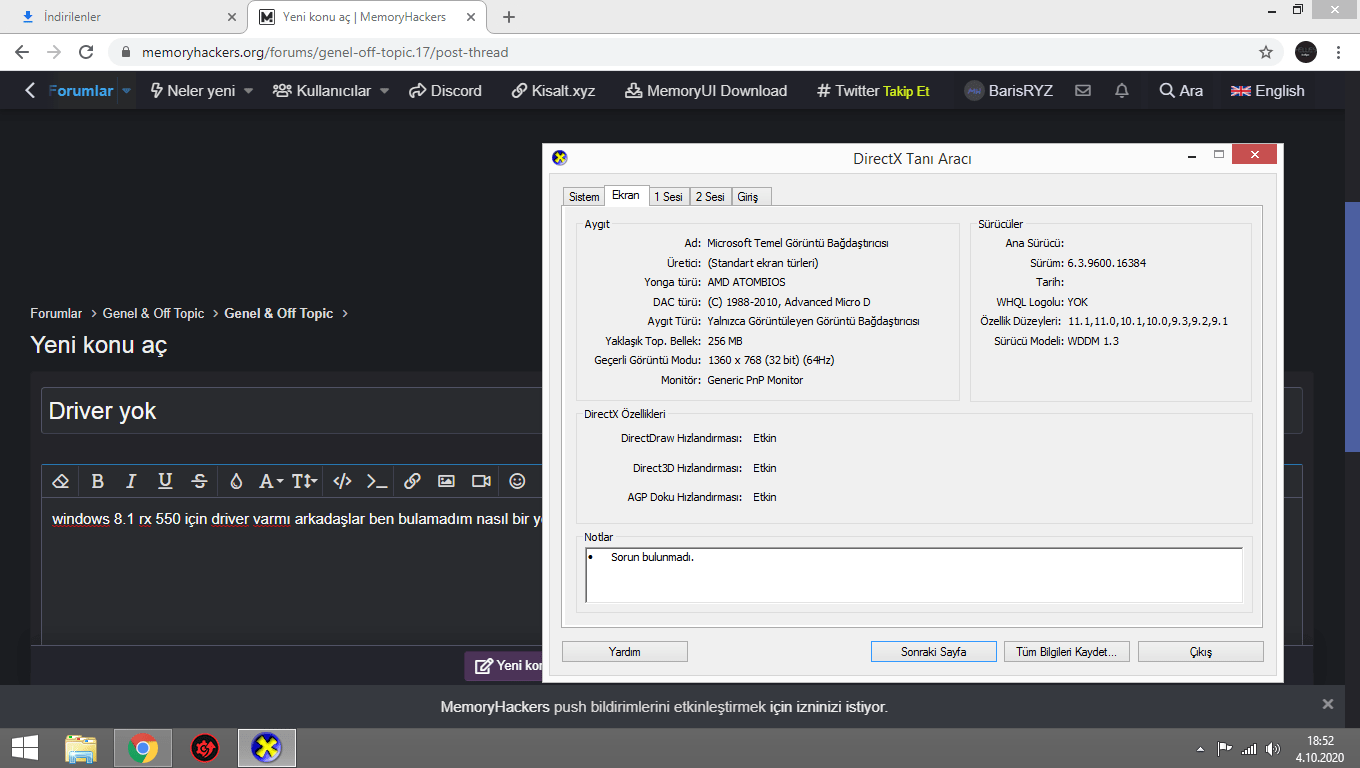Toggle underline formatting in editor
This screenshot has height=768, width=1360.
coord(165,481)
